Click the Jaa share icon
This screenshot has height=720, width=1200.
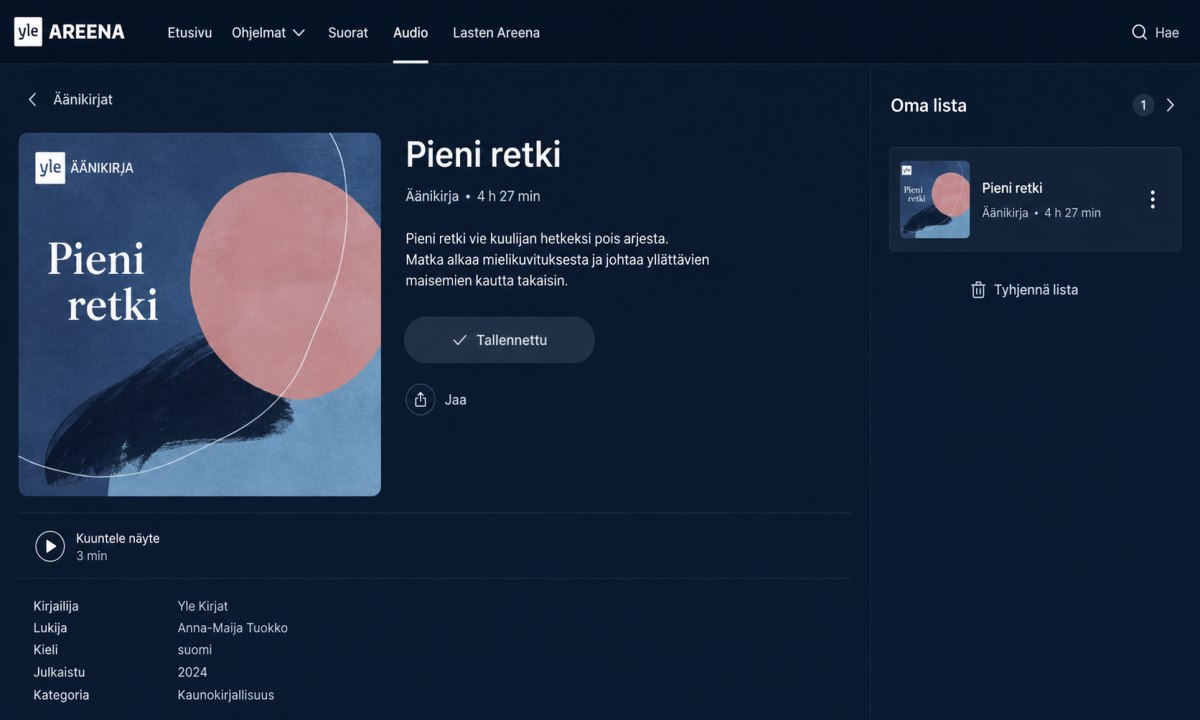420,399
